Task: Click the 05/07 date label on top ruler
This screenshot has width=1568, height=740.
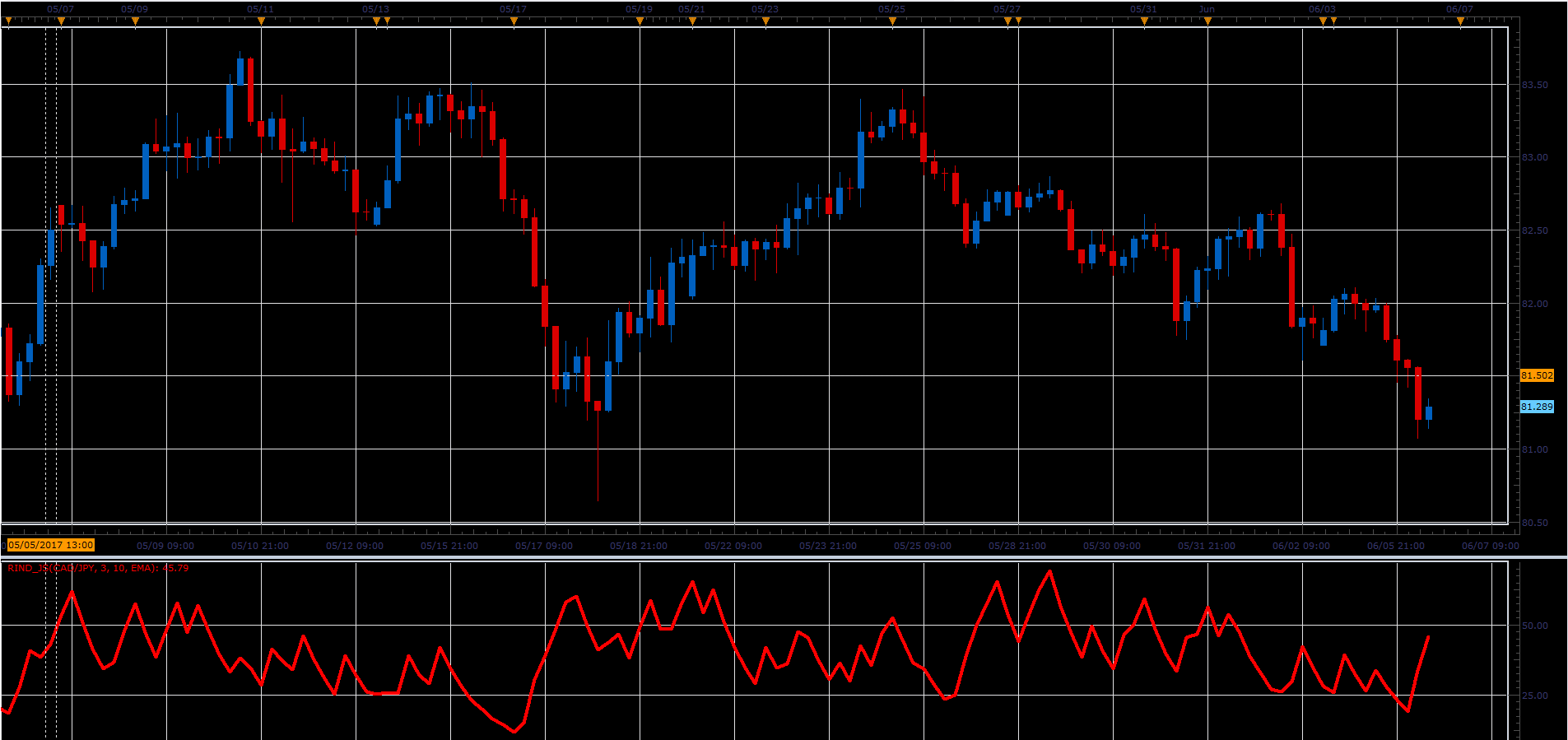Action: [60, 9]
